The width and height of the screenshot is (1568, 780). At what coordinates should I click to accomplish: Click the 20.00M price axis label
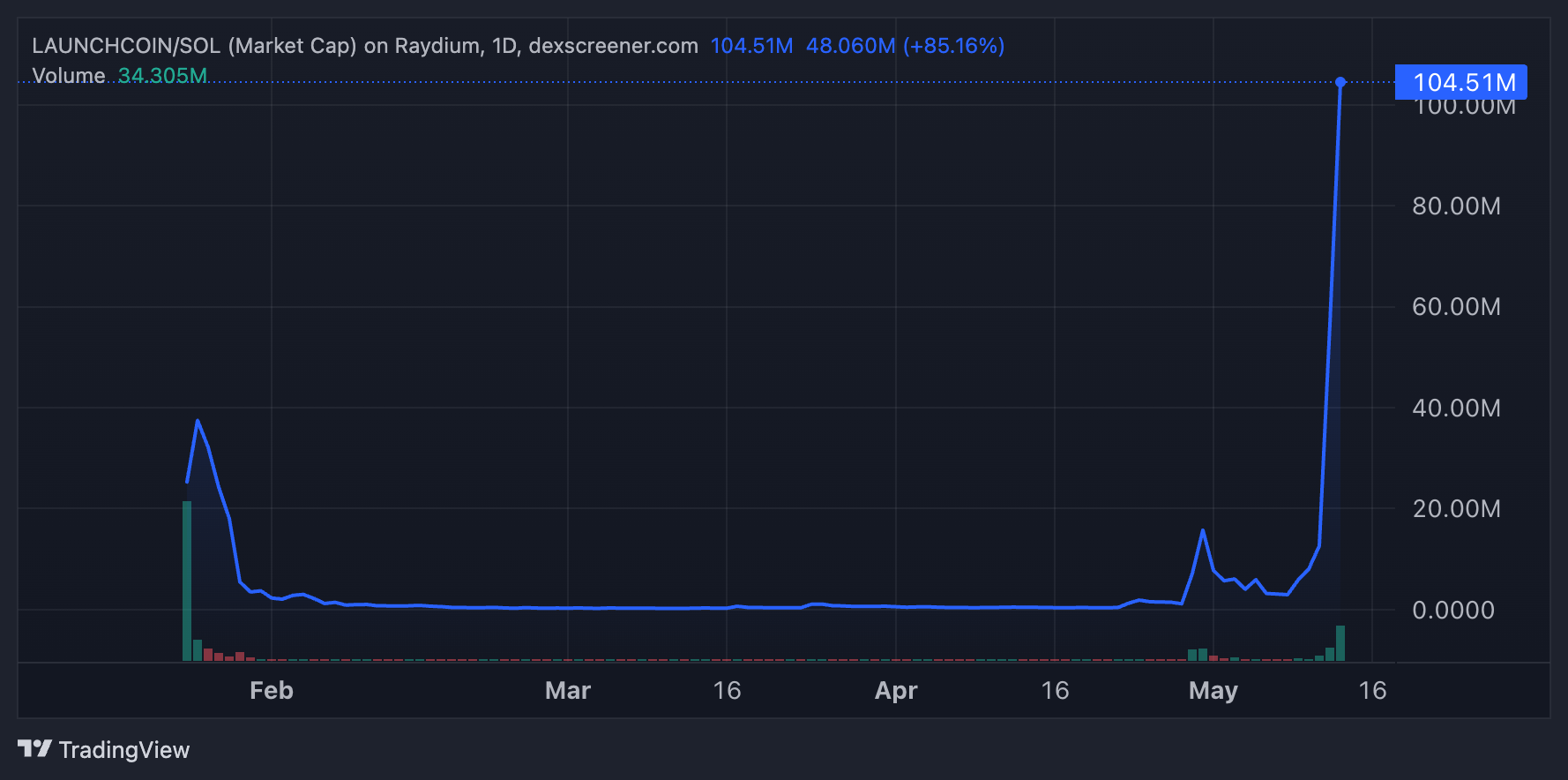pos(1456,509)
